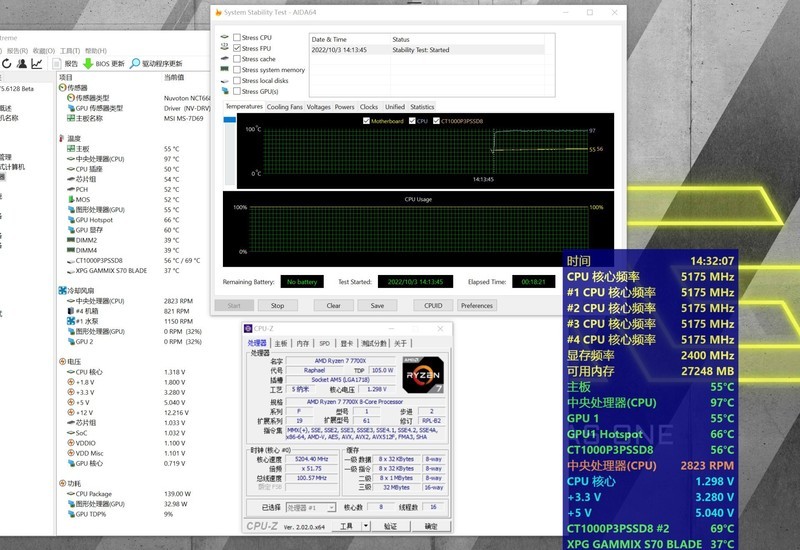Click the 驱动程序更新 magnifier icon

tap(135, 63)
